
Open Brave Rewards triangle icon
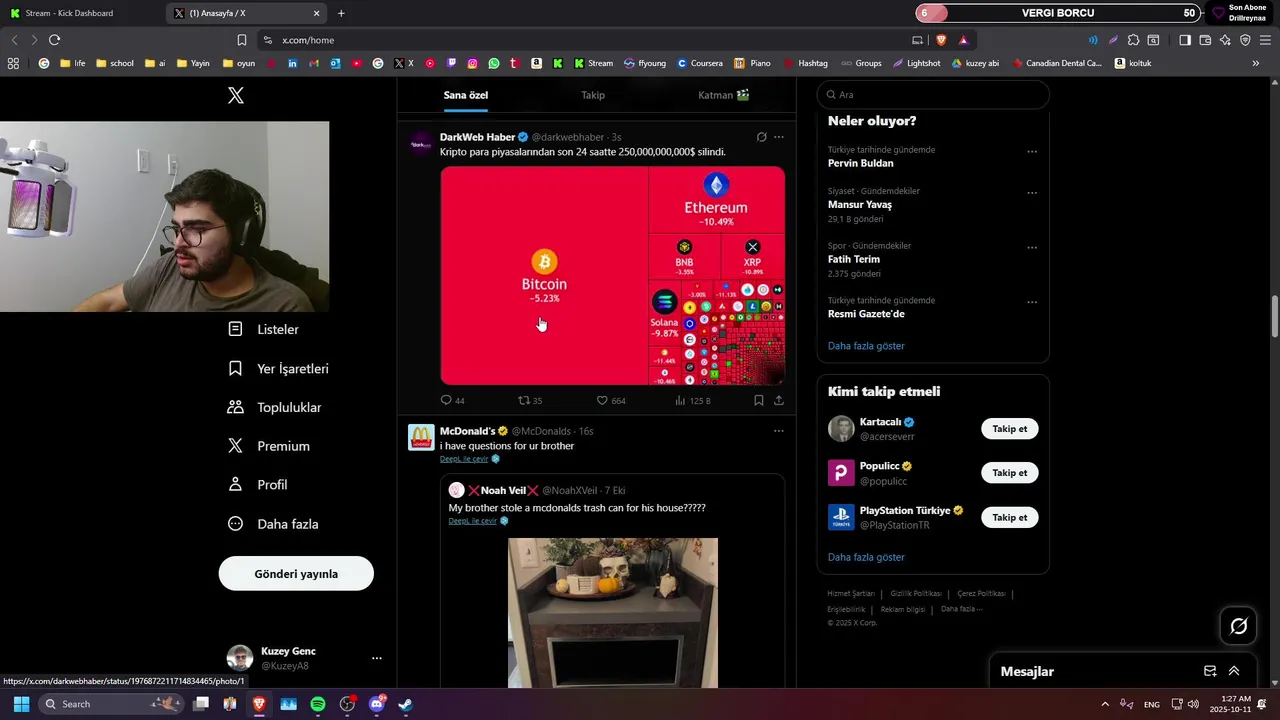point(963,40)
